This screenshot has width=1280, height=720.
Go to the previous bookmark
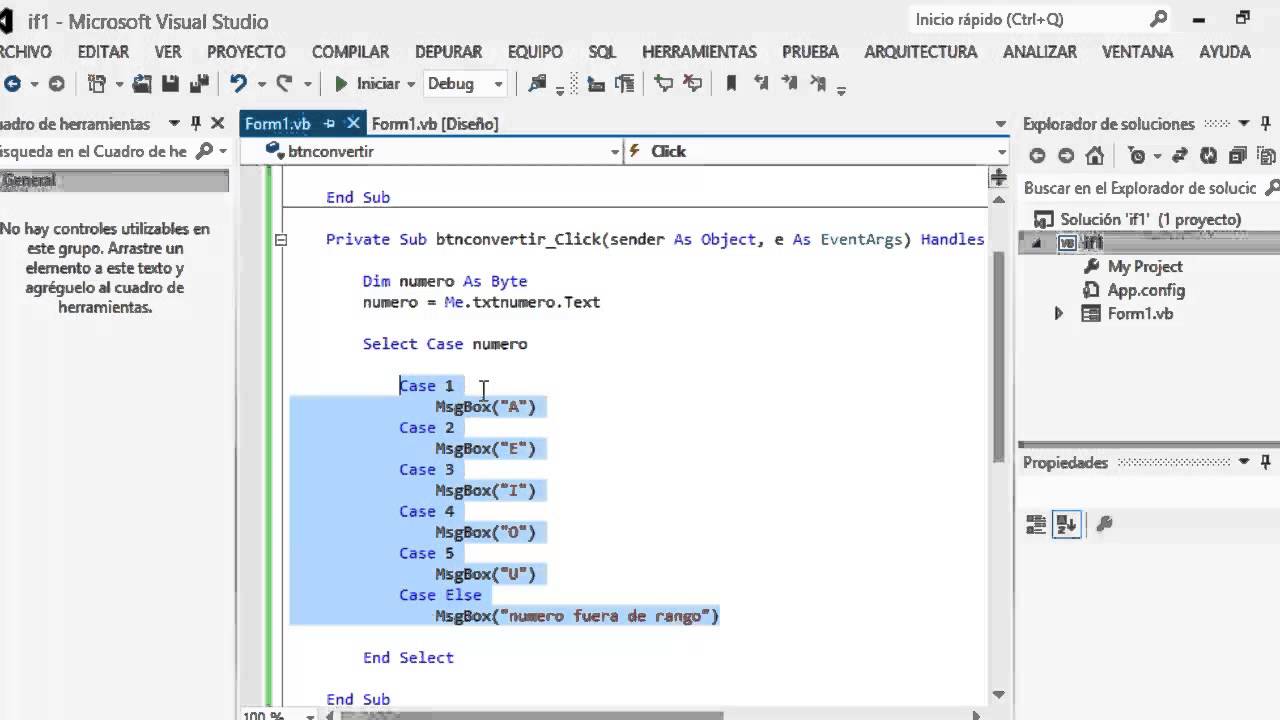[760, 84]
